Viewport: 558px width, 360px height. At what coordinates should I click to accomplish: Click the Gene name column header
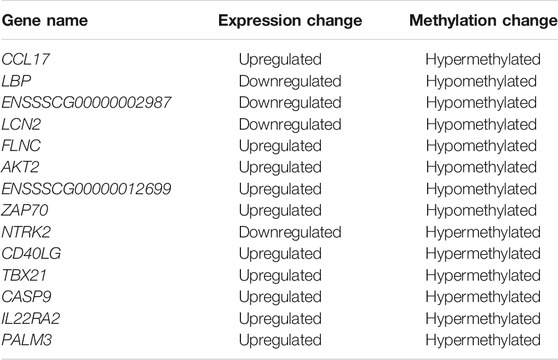coord(45,20)
